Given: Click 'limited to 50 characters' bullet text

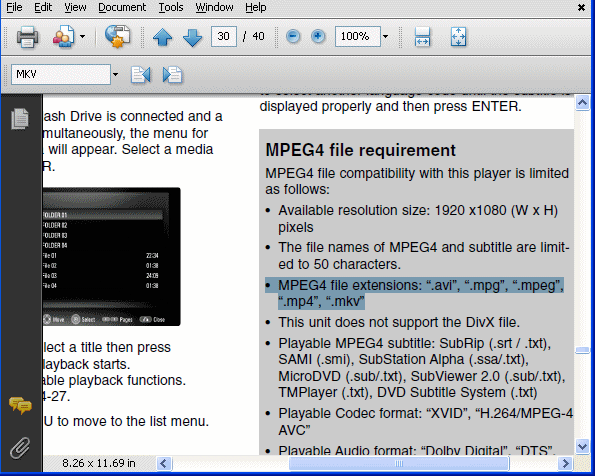Looking at the screenshot, I should (424, 255).
